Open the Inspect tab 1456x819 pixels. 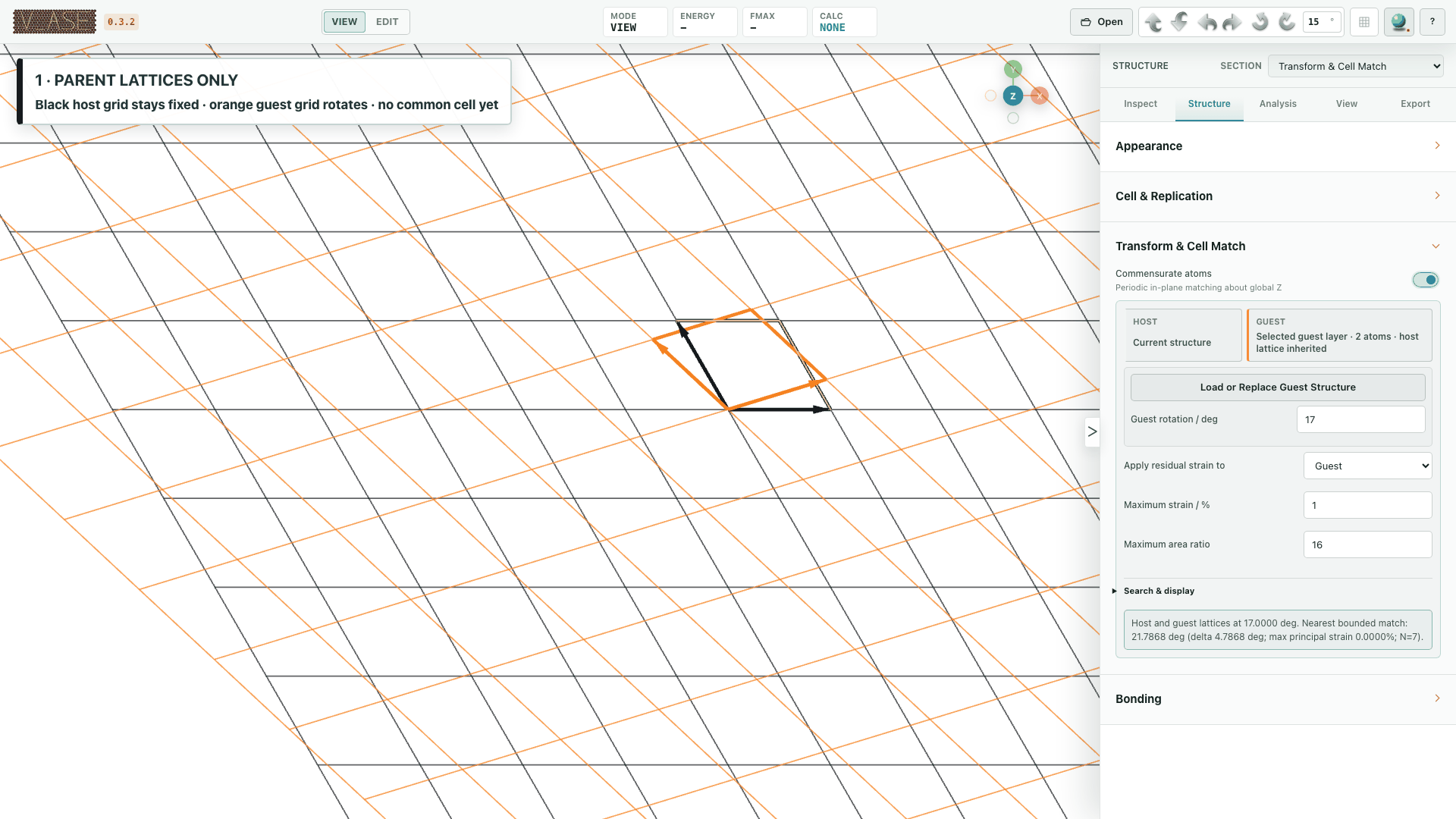(1141, 104)
